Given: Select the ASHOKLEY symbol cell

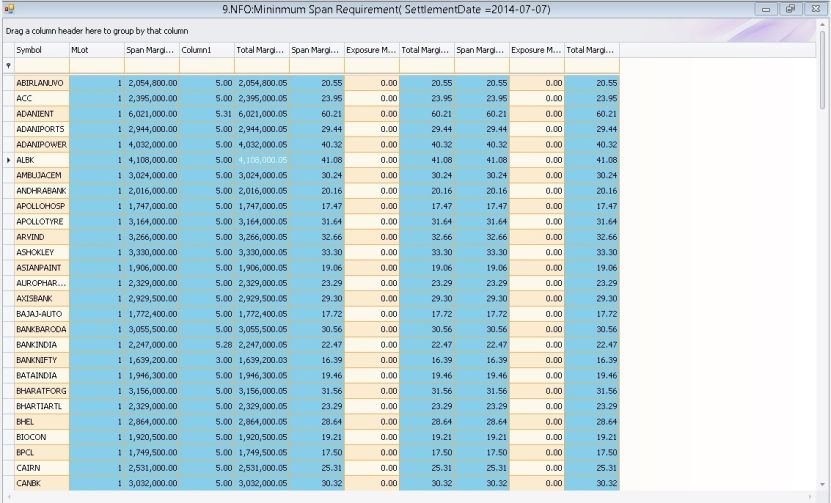Looking at the screenshot, I should 41,252.
